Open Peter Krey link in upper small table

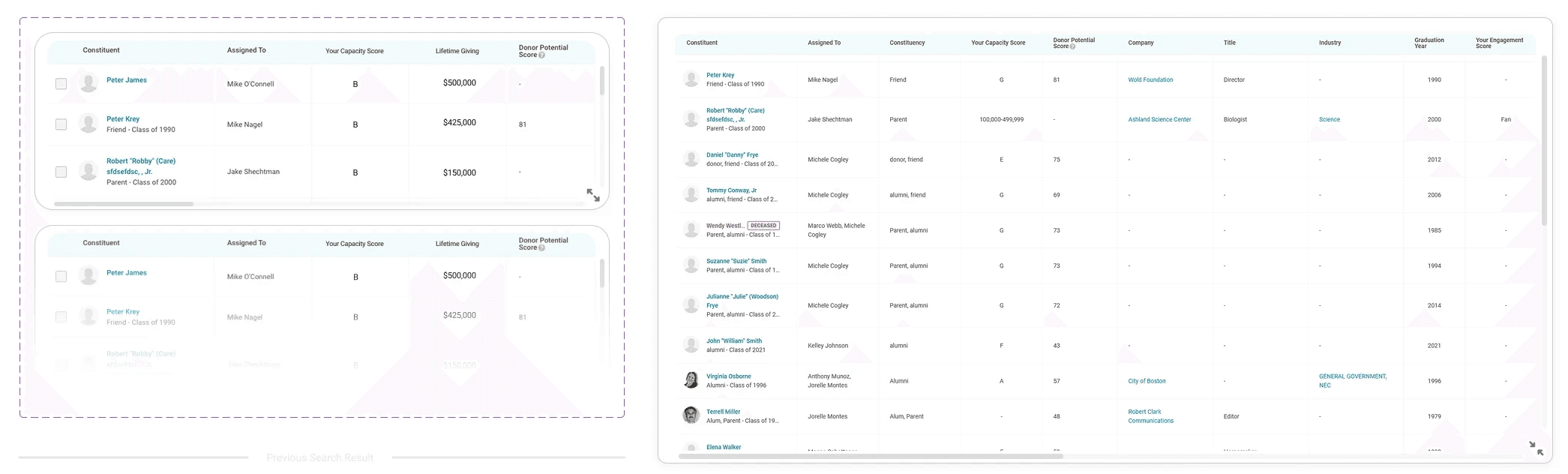tap(123, 119)
